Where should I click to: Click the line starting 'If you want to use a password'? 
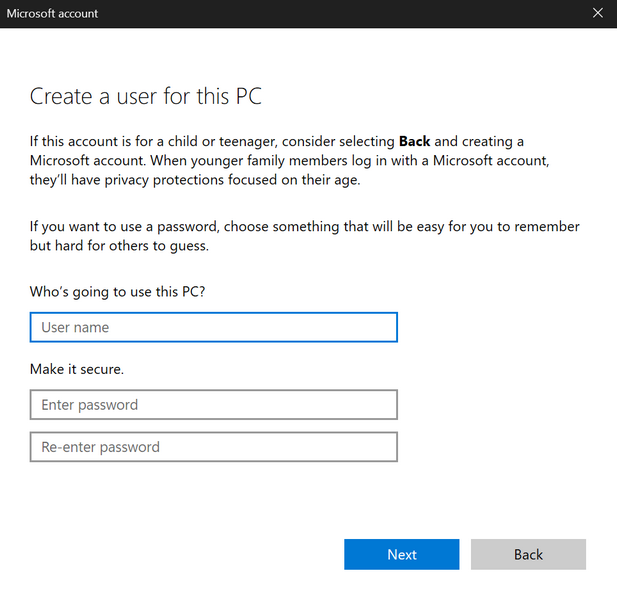(x=304, y=227)
